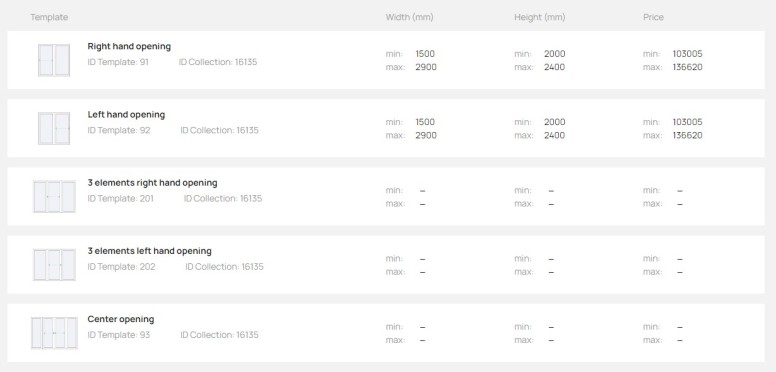The width and height of the screenshot is (776, 372).
Task: Click ID Template: 91 text
Action: pos(118,62)
